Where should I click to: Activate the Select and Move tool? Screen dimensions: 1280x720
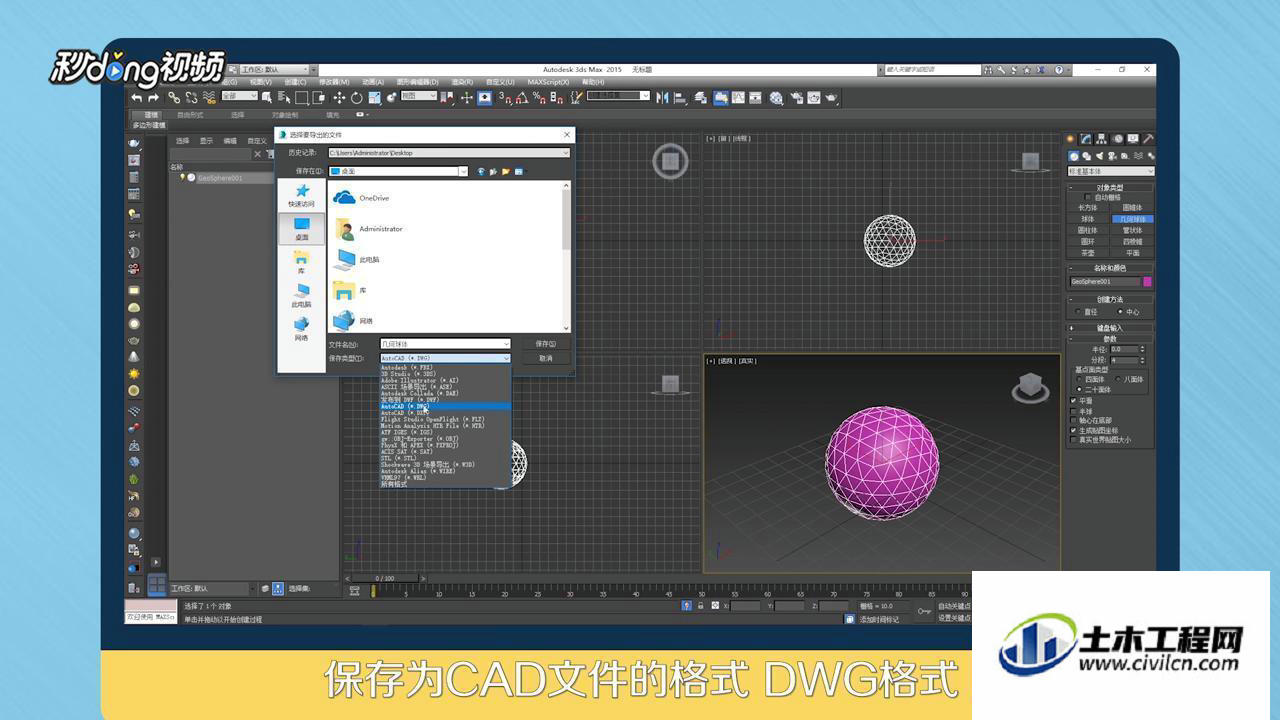[x=339, y=97]
